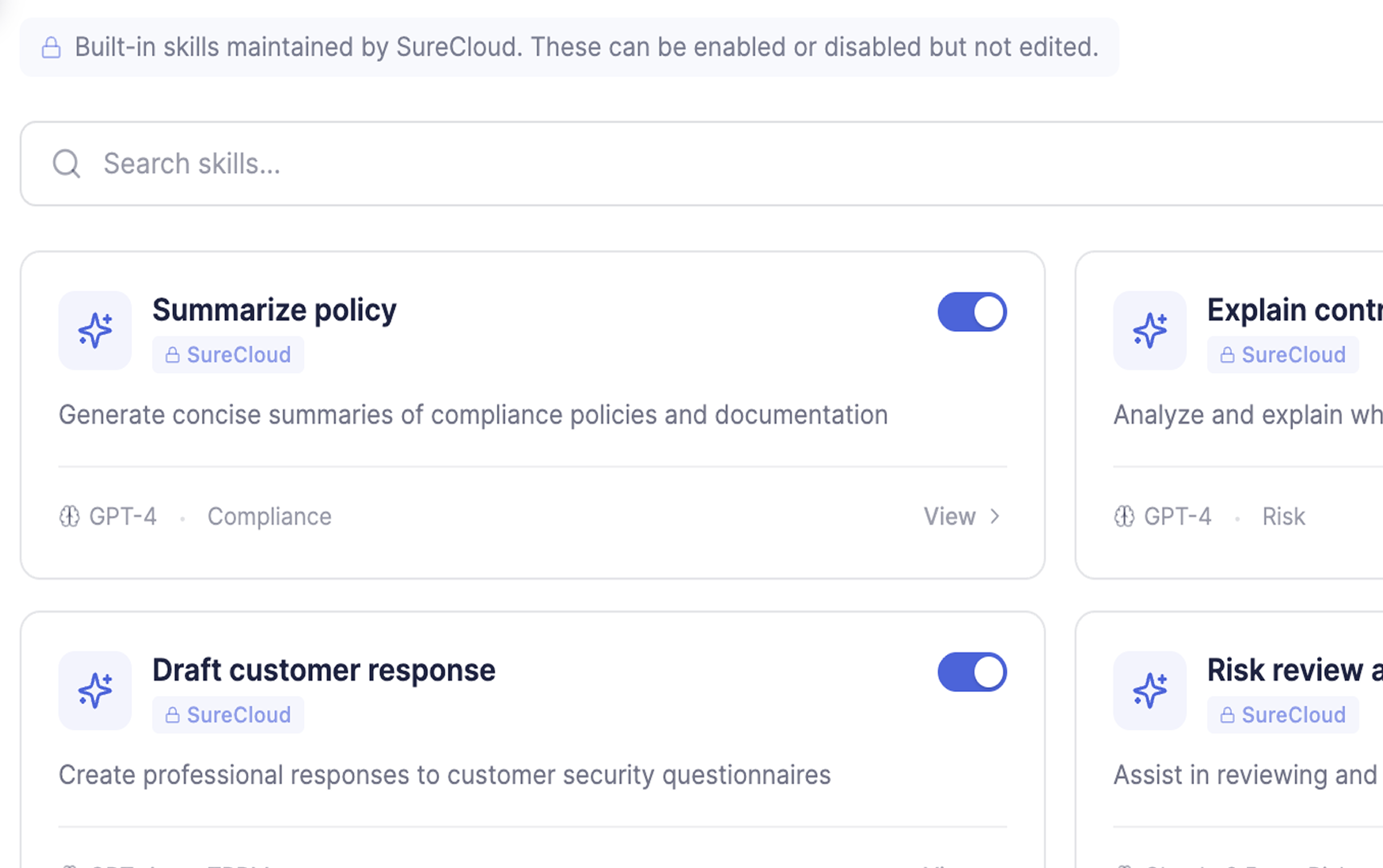Click the lock icon in the built-in skills banner
The width and height of the screenshot is (1383, 868).
[x=51, y=47]
